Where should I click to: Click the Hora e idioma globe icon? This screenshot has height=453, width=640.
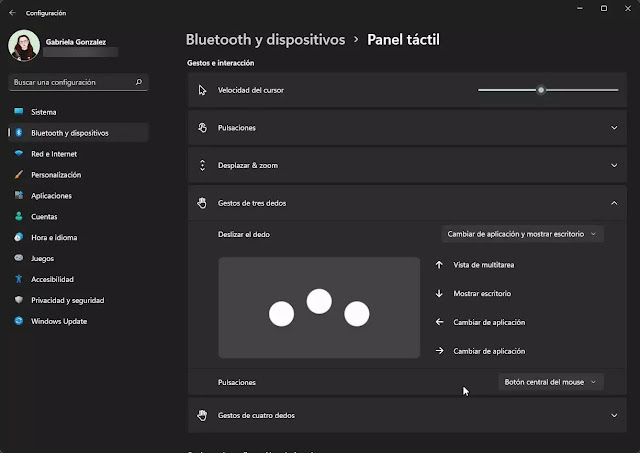click(x=19, y=237)
